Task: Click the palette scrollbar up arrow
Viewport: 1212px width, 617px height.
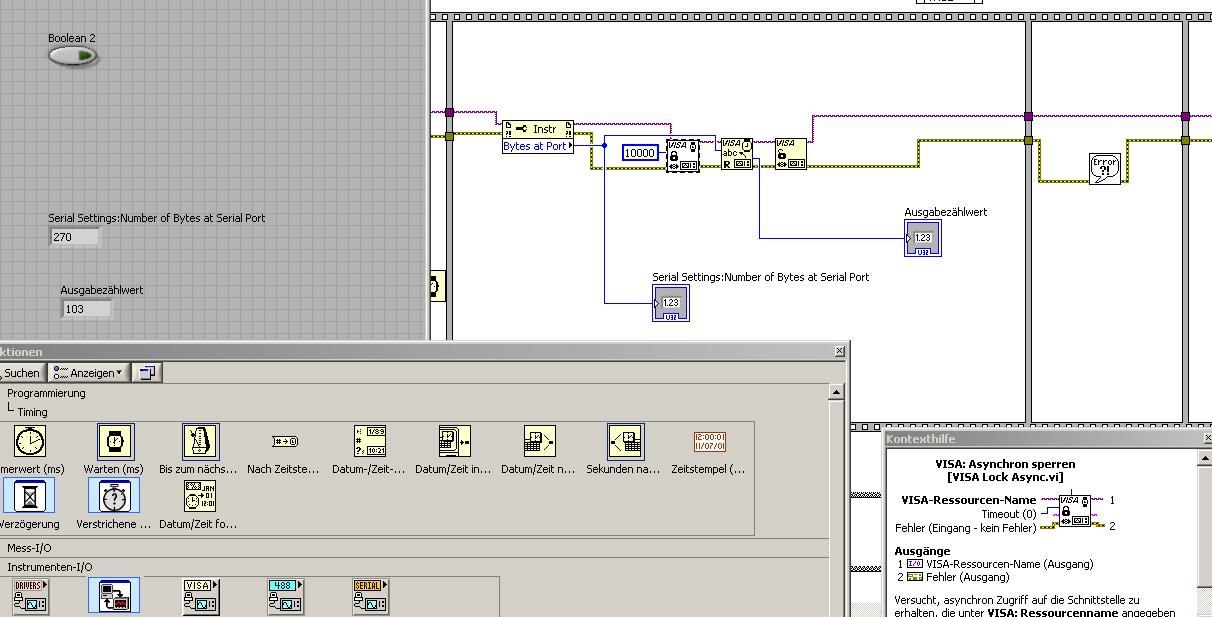Action: [837, 393]
